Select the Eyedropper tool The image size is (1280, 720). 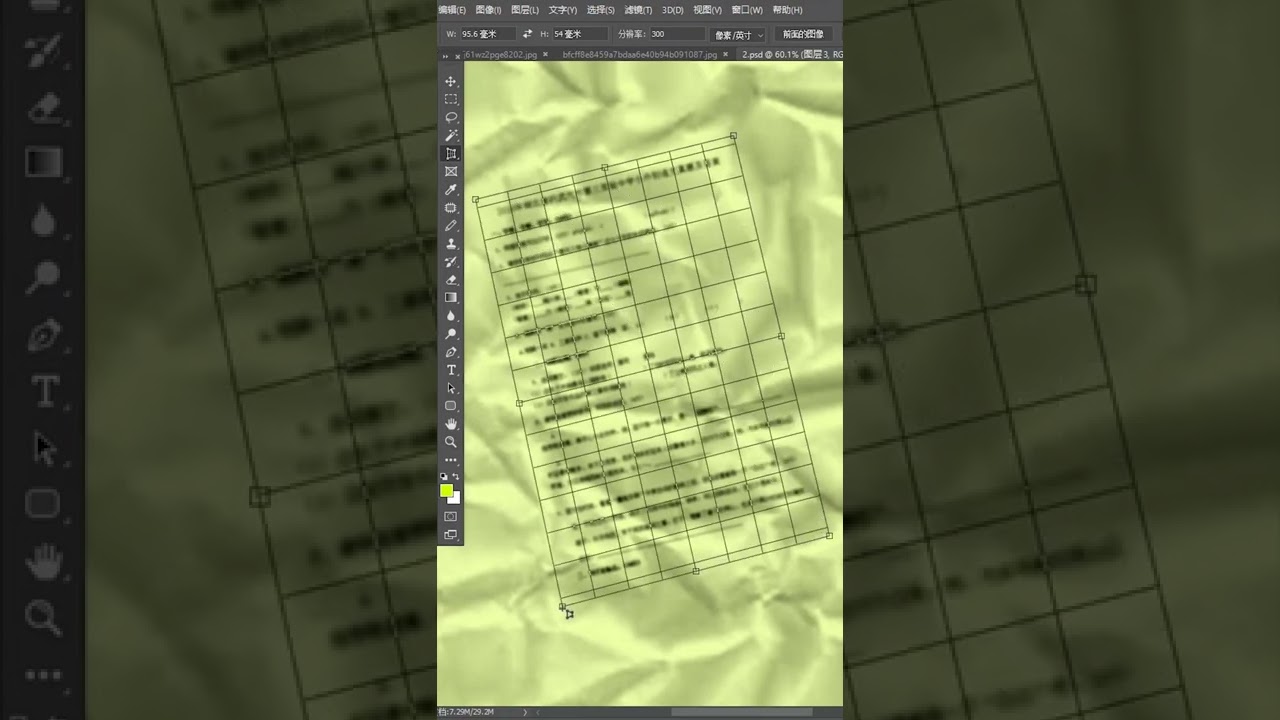pos(451,190)
